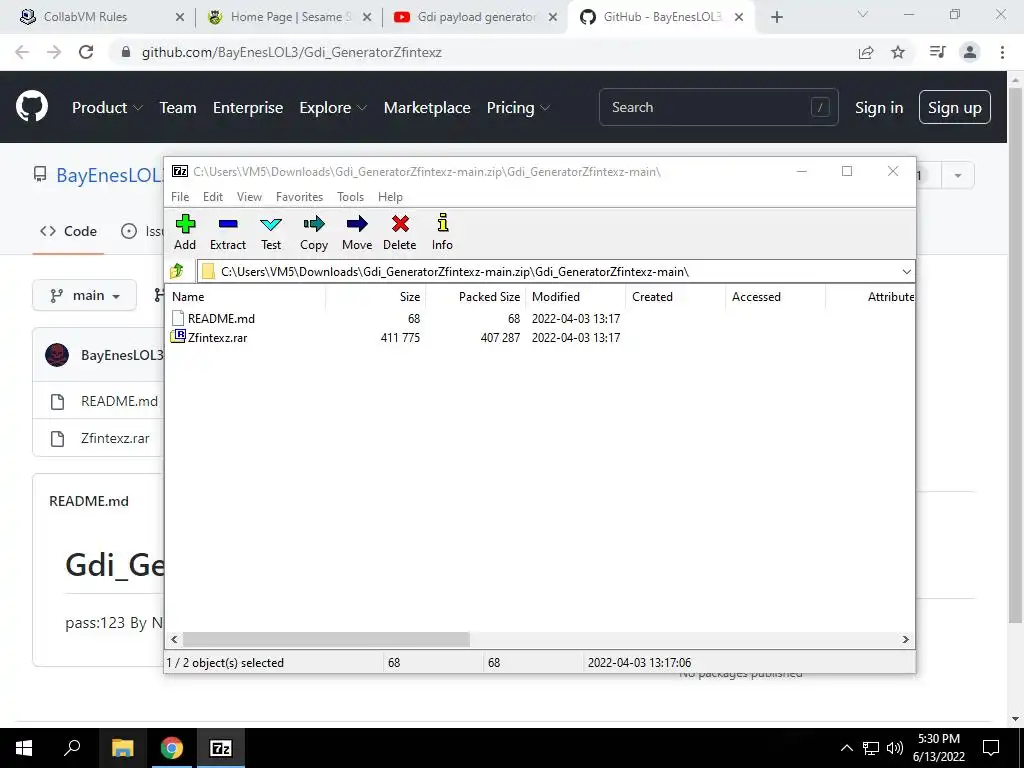Switch to the Gdi payload generator YouTube tab
The width and height of the screenshot is (1024, 768).
tap(473, 17)
